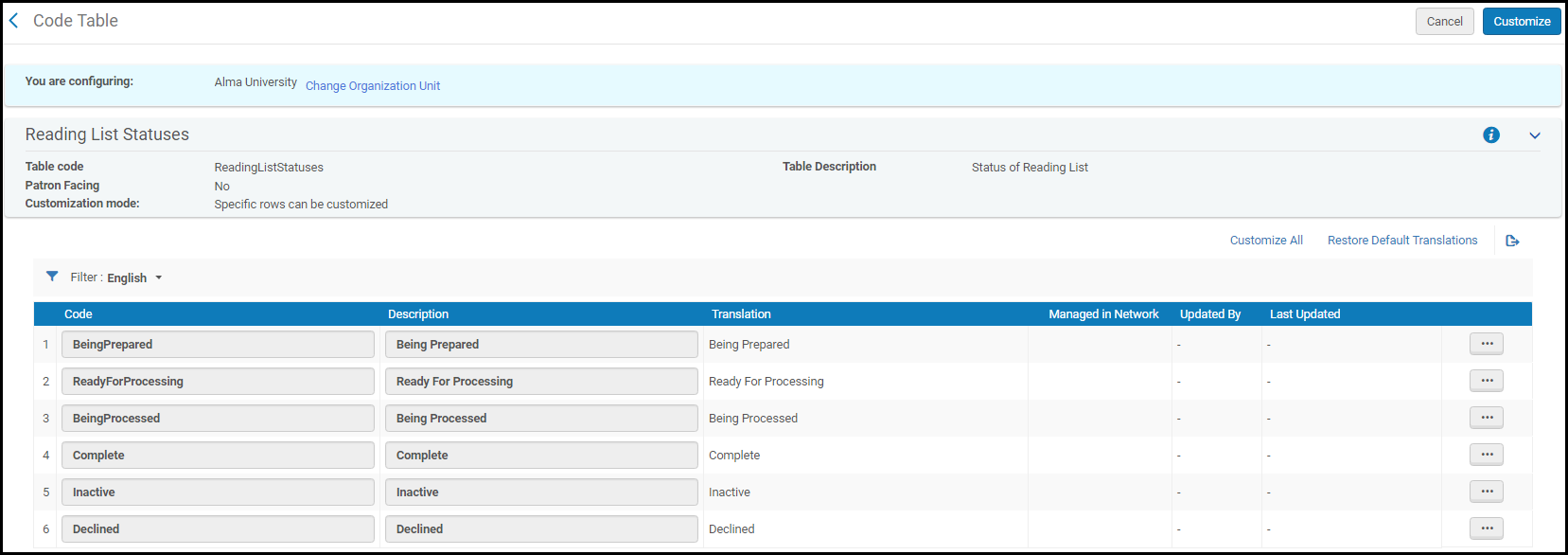
Task: Open row actions for Being Processed
Action: coord(1487,418)
